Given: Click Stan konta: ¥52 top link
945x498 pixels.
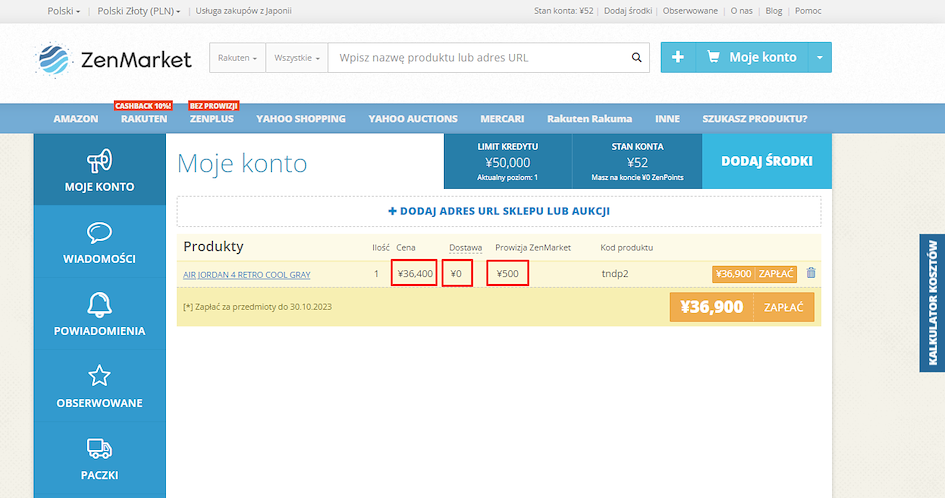Looking at the screenshot, I should (564, 11).
